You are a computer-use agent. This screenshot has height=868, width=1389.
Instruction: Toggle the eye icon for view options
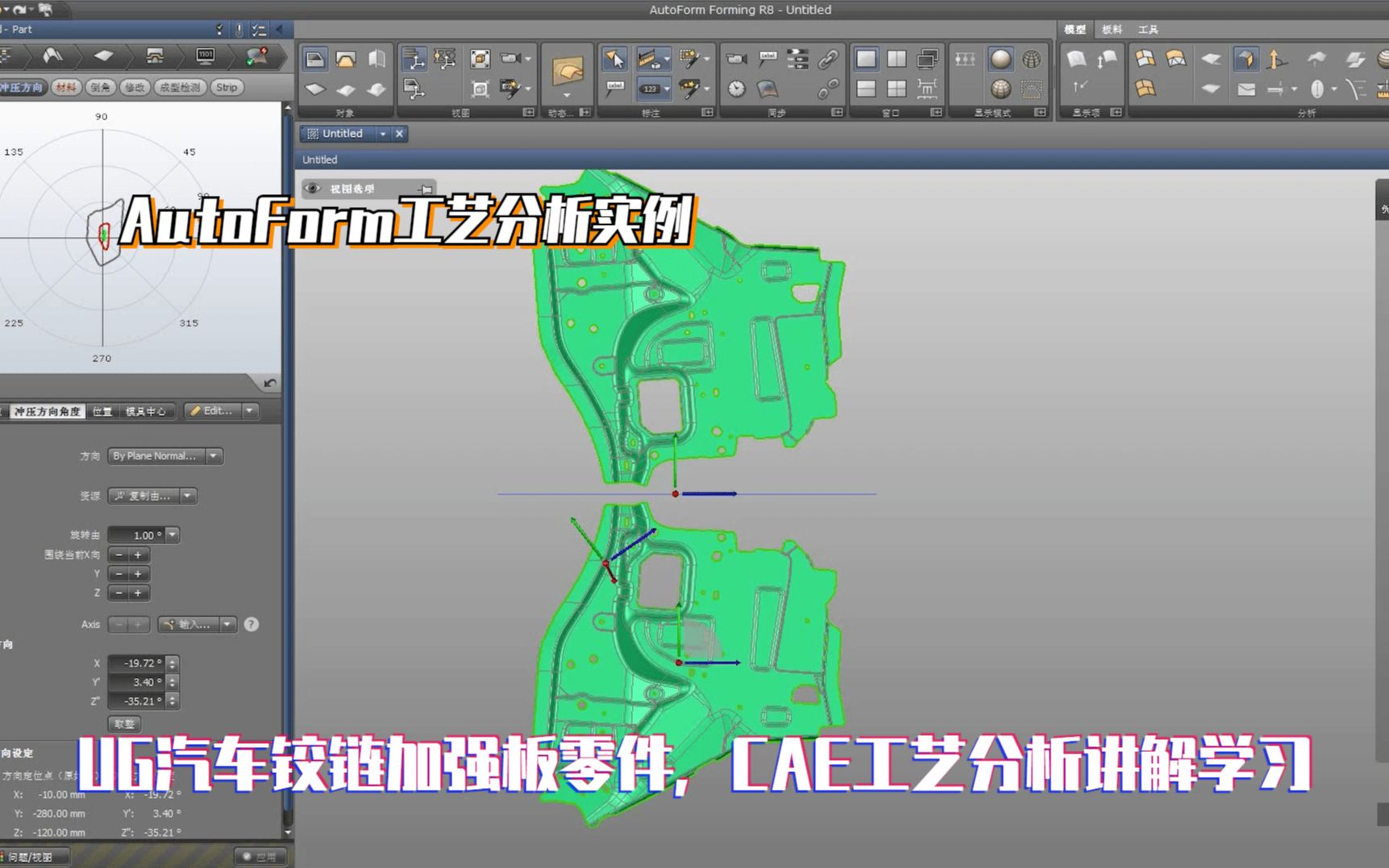coord(313,189)
